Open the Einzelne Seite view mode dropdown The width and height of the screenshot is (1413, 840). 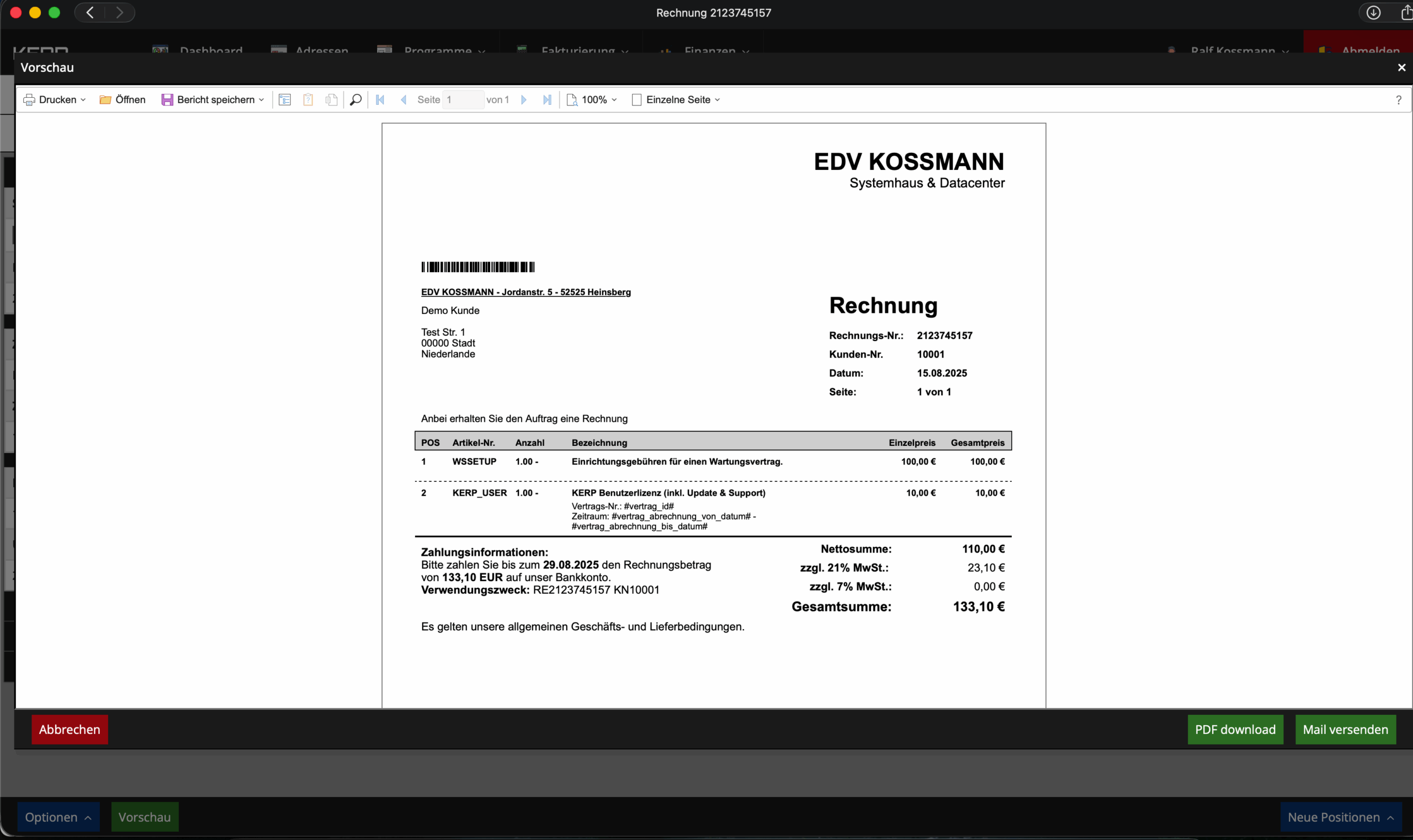676,100
